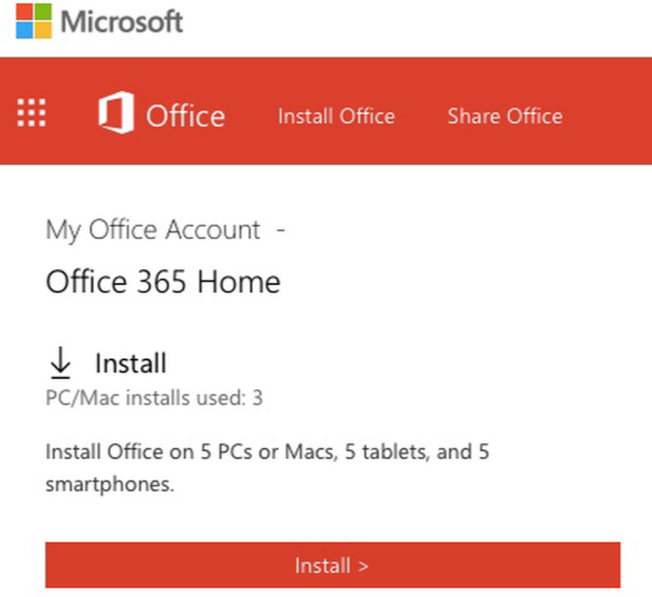Click the dash after My Office Account
This screenshot has width=652, height=597.
click(280, 230)
